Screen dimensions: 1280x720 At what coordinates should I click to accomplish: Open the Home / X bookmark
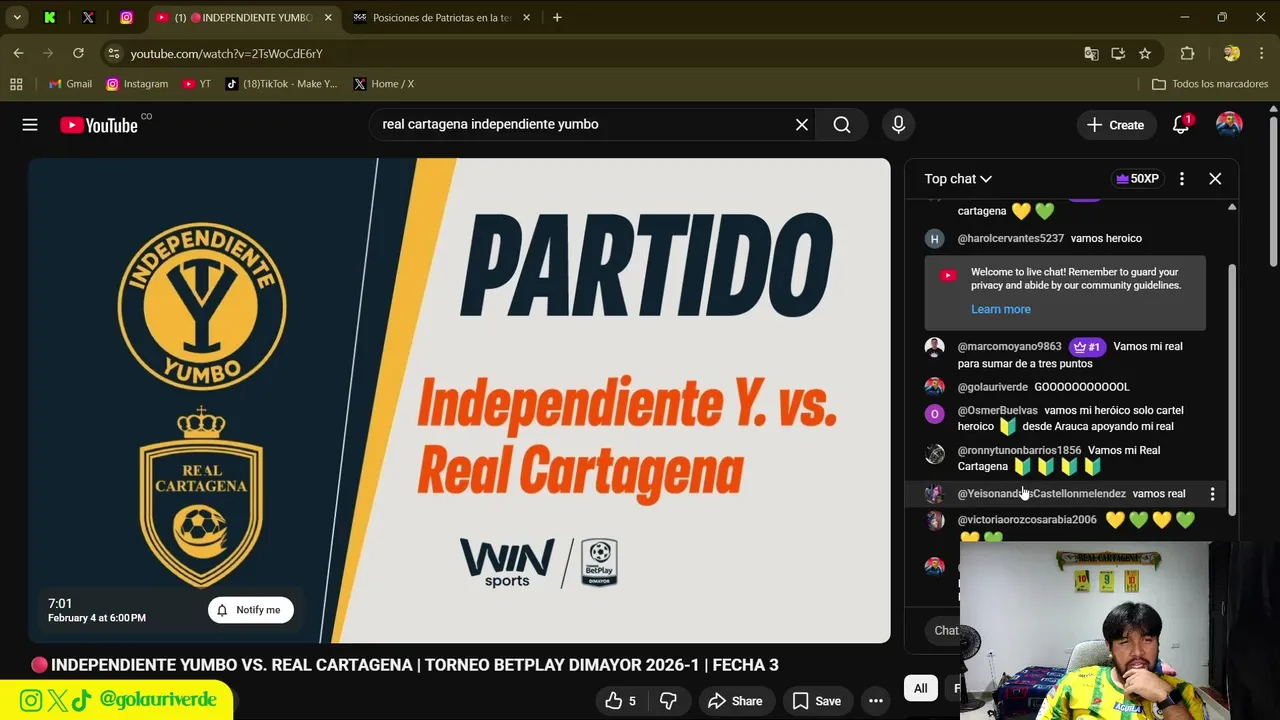(383, 84)
